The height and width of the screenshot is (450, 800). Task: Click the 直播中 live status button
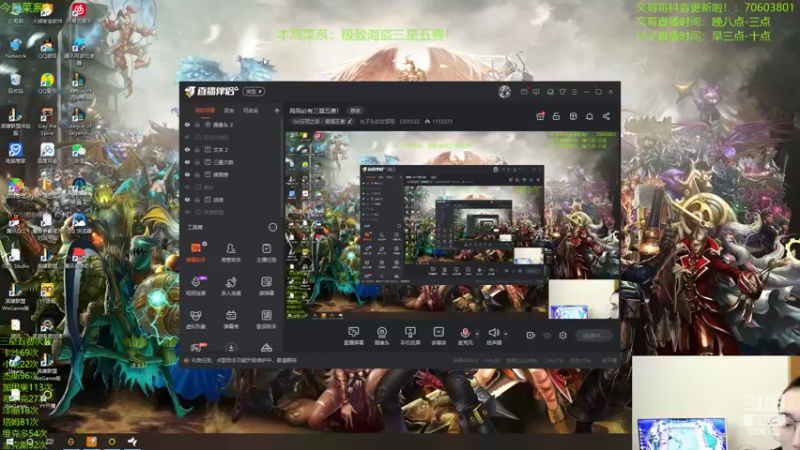tap(594, 336)
